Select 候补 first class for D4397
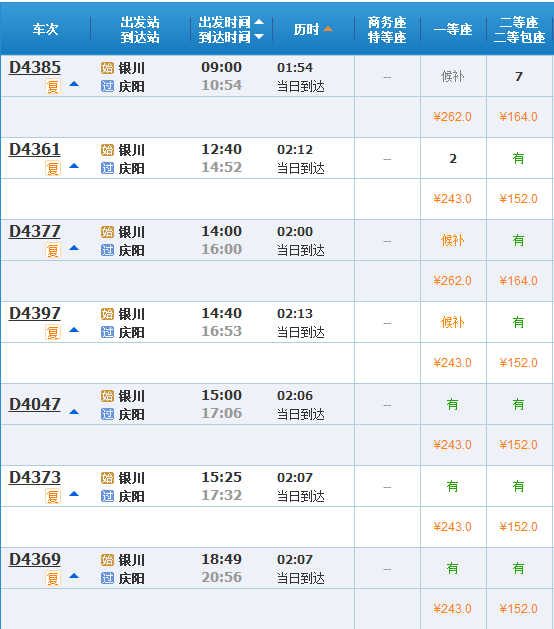This screenshot has height=629, width=554. [x=453, y=322]
